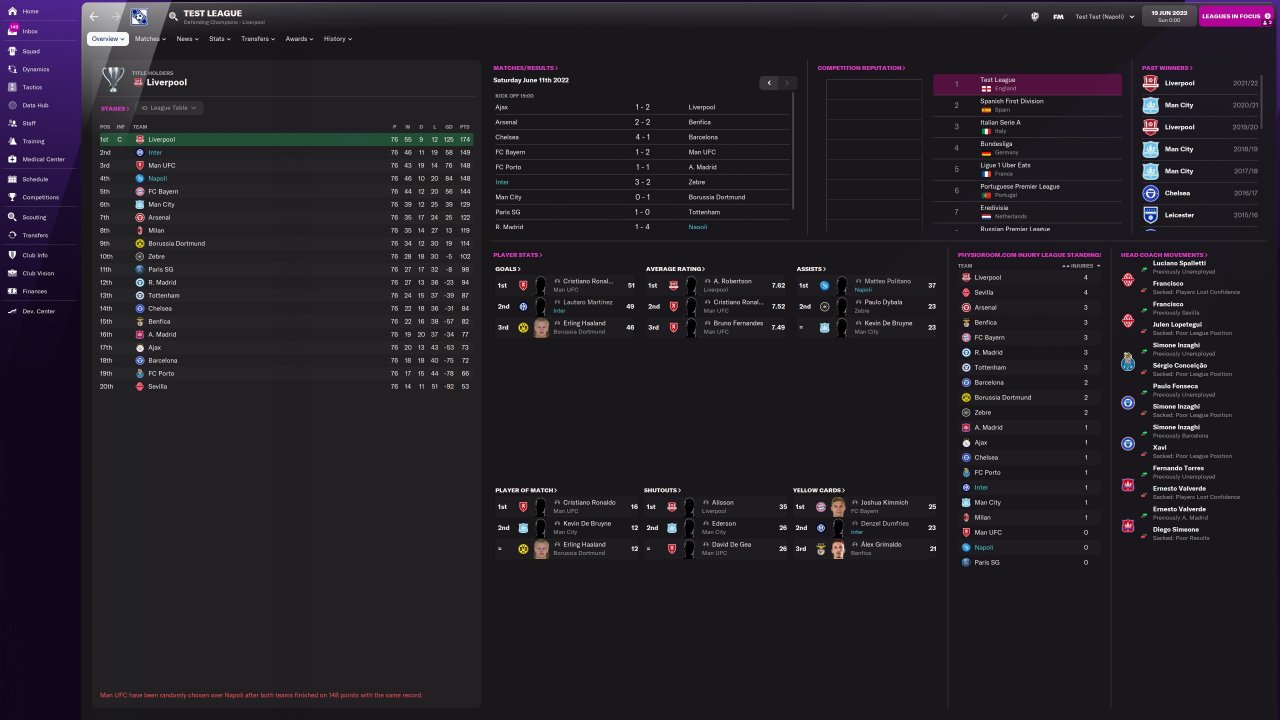Open the Transfers tab menu

258,39
